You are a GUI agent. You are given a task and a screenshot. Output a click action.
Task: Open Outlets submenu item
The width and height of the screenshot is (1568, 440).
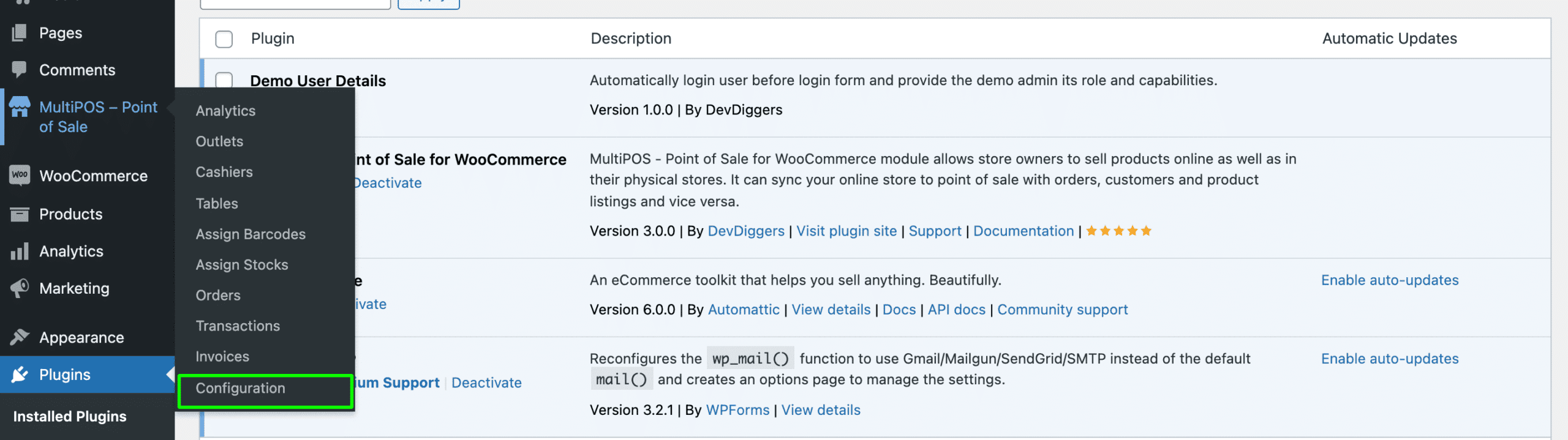coord(219,141)
